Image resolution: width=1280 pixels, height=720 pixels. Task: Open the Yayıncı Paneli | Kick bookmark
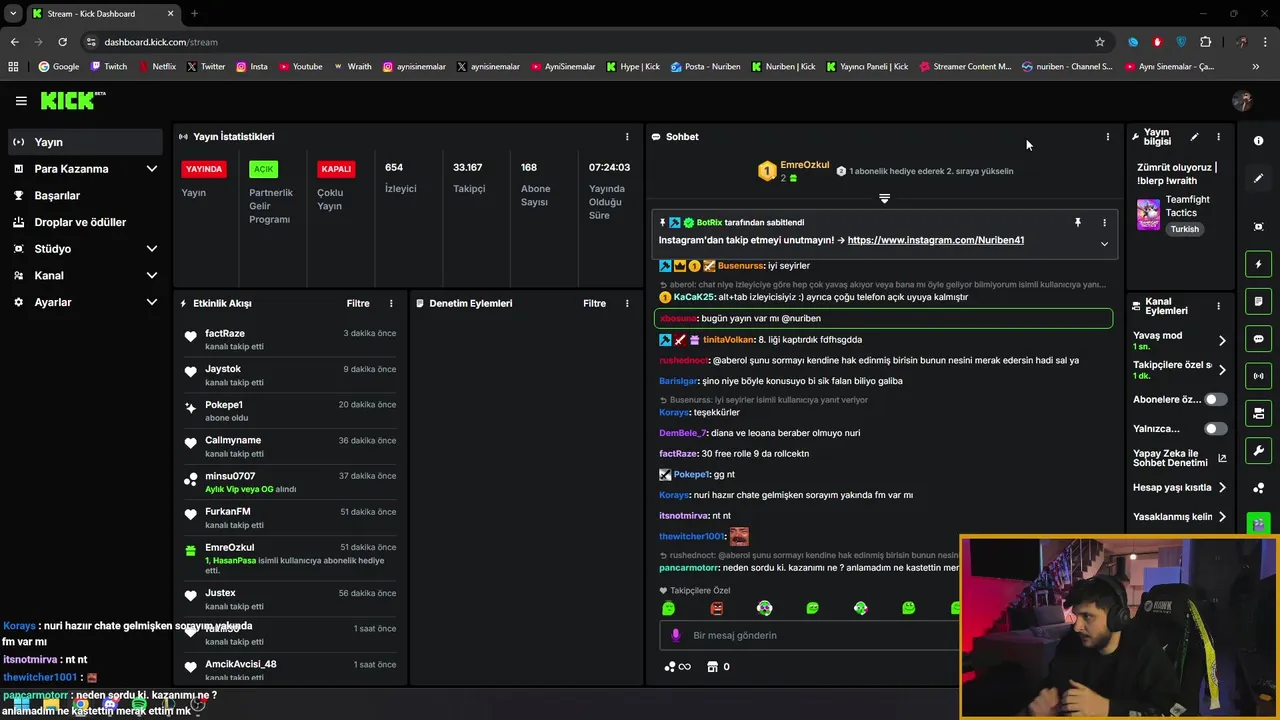[x=867, y=67]
